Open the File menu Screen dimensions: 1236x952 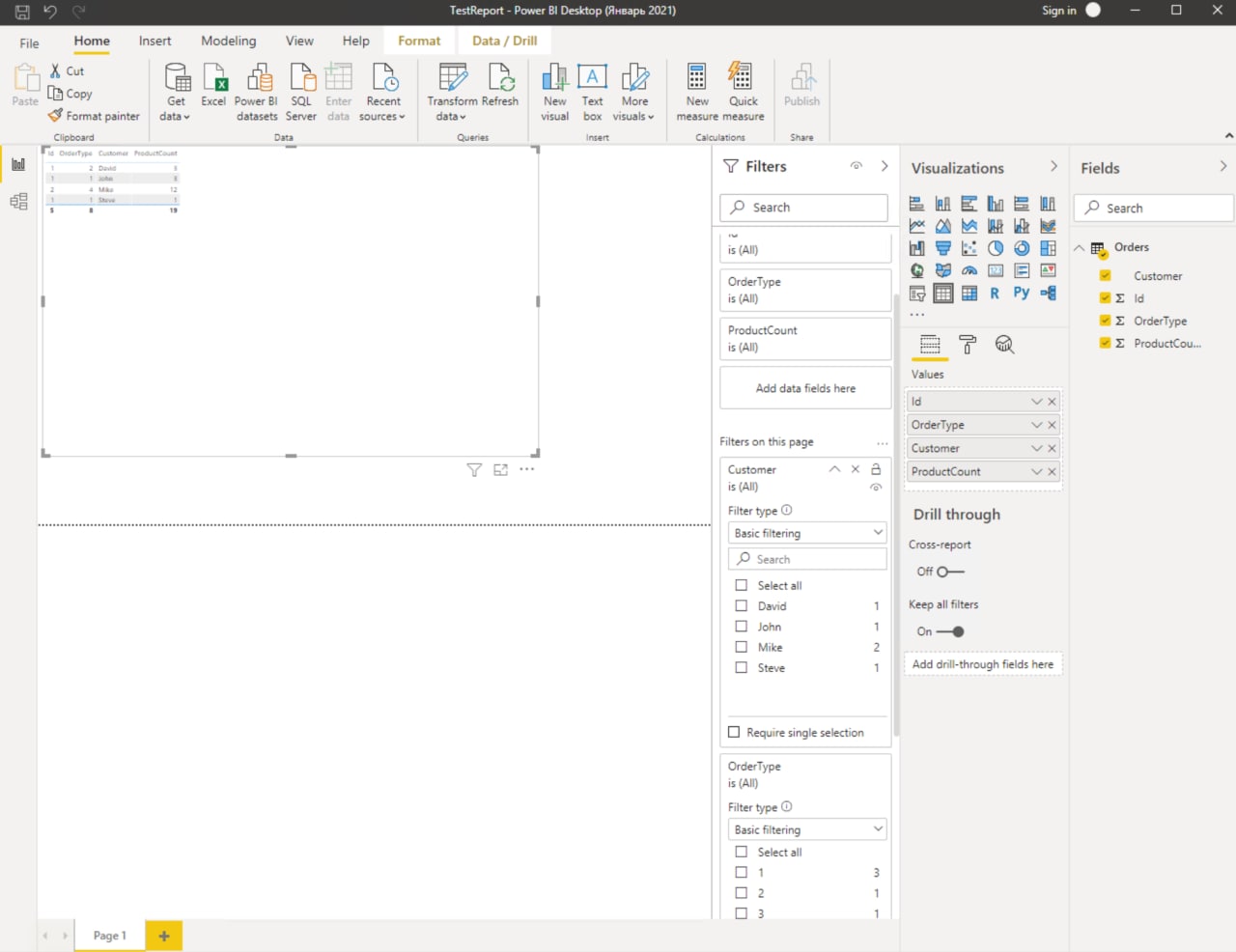(30, 43)
